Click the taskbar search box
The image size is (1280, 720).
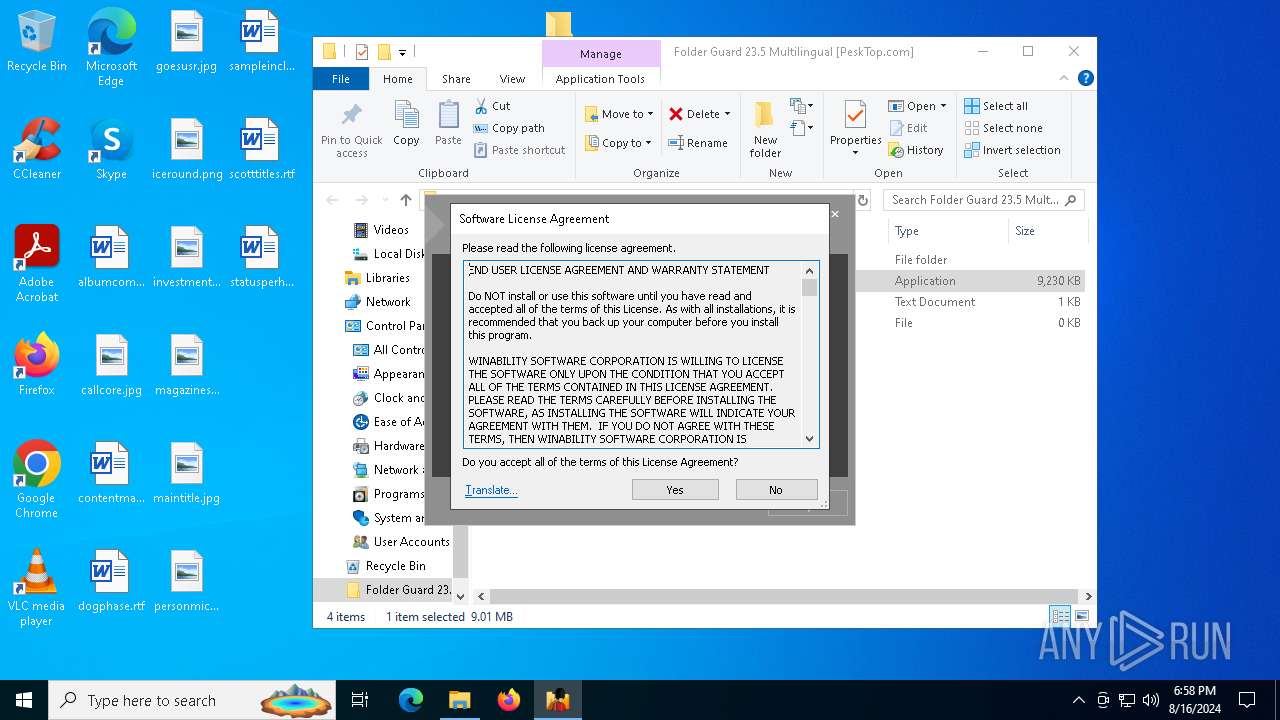[192, 700]
